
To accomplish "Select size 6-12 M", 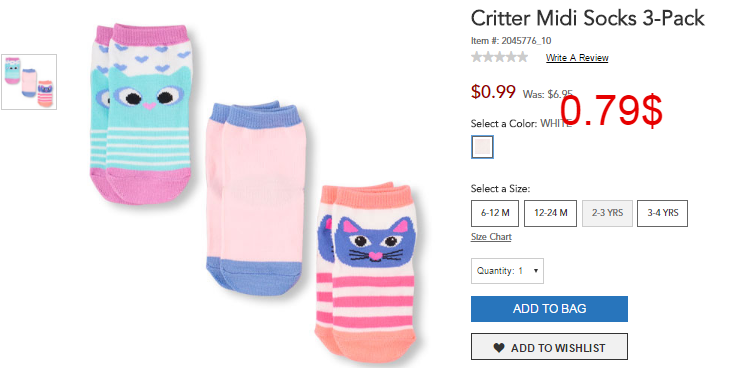I will pos(495,213).
